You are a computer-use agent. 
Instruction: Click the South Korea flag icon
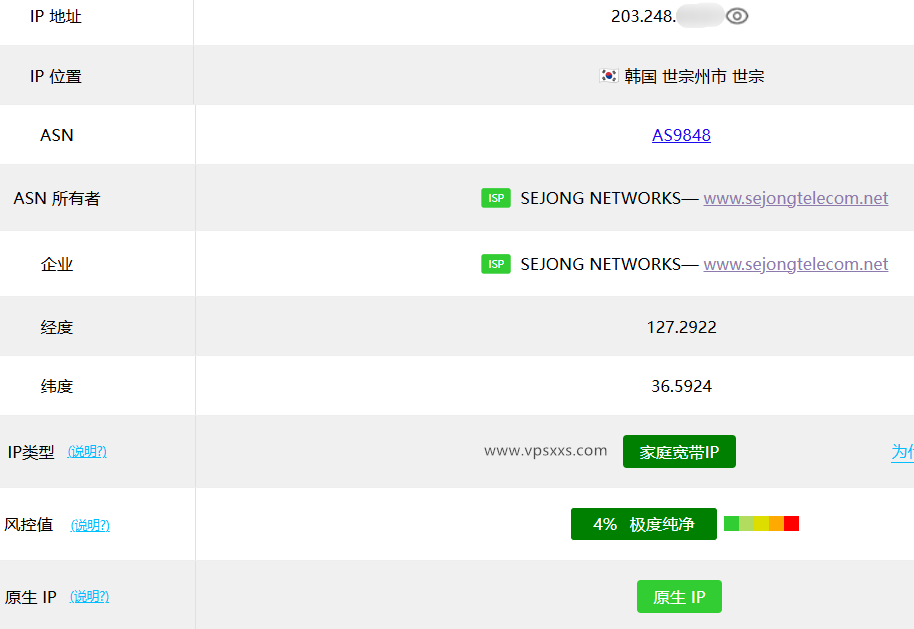607,75
